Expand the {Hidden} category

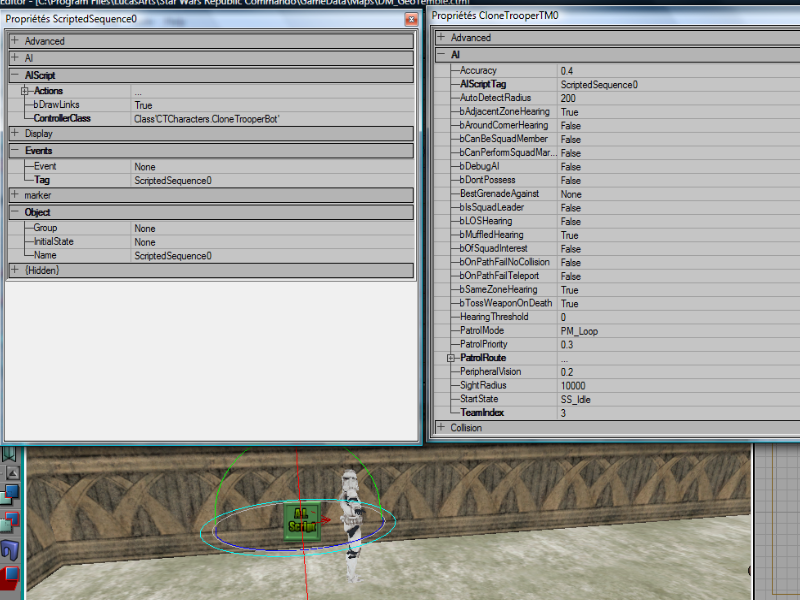[x=15, y=270]
